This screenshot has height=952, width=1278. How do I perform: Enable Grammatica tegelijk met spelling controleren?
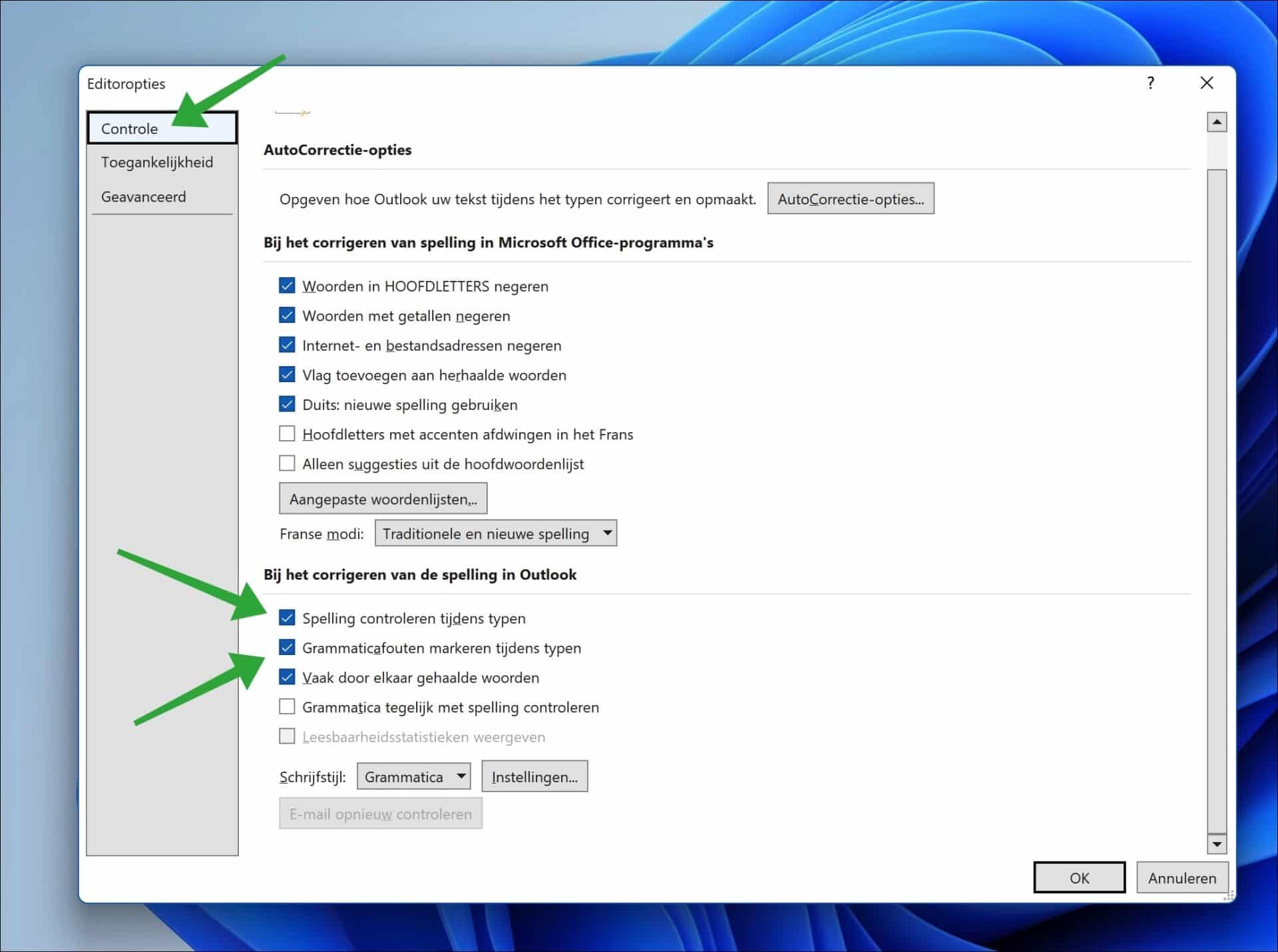[287, 706]
